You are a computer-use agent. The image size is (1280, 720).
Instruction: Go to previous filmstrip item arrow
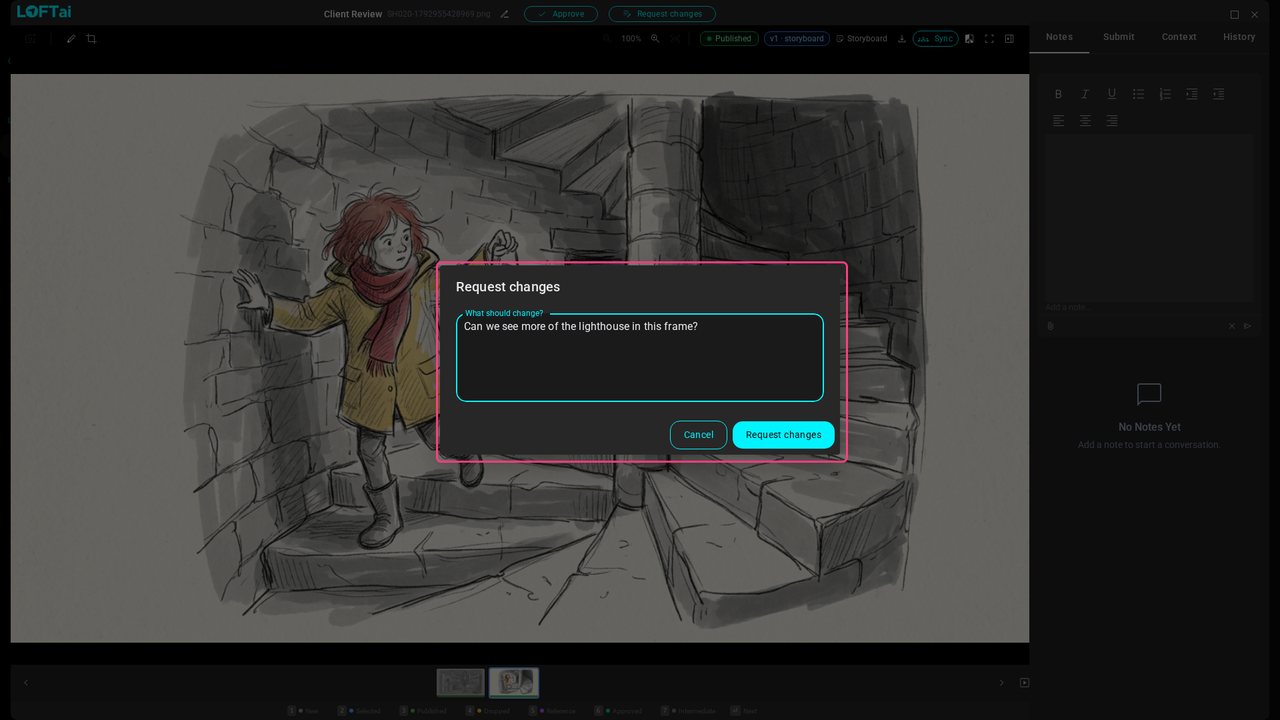point(26,683)
